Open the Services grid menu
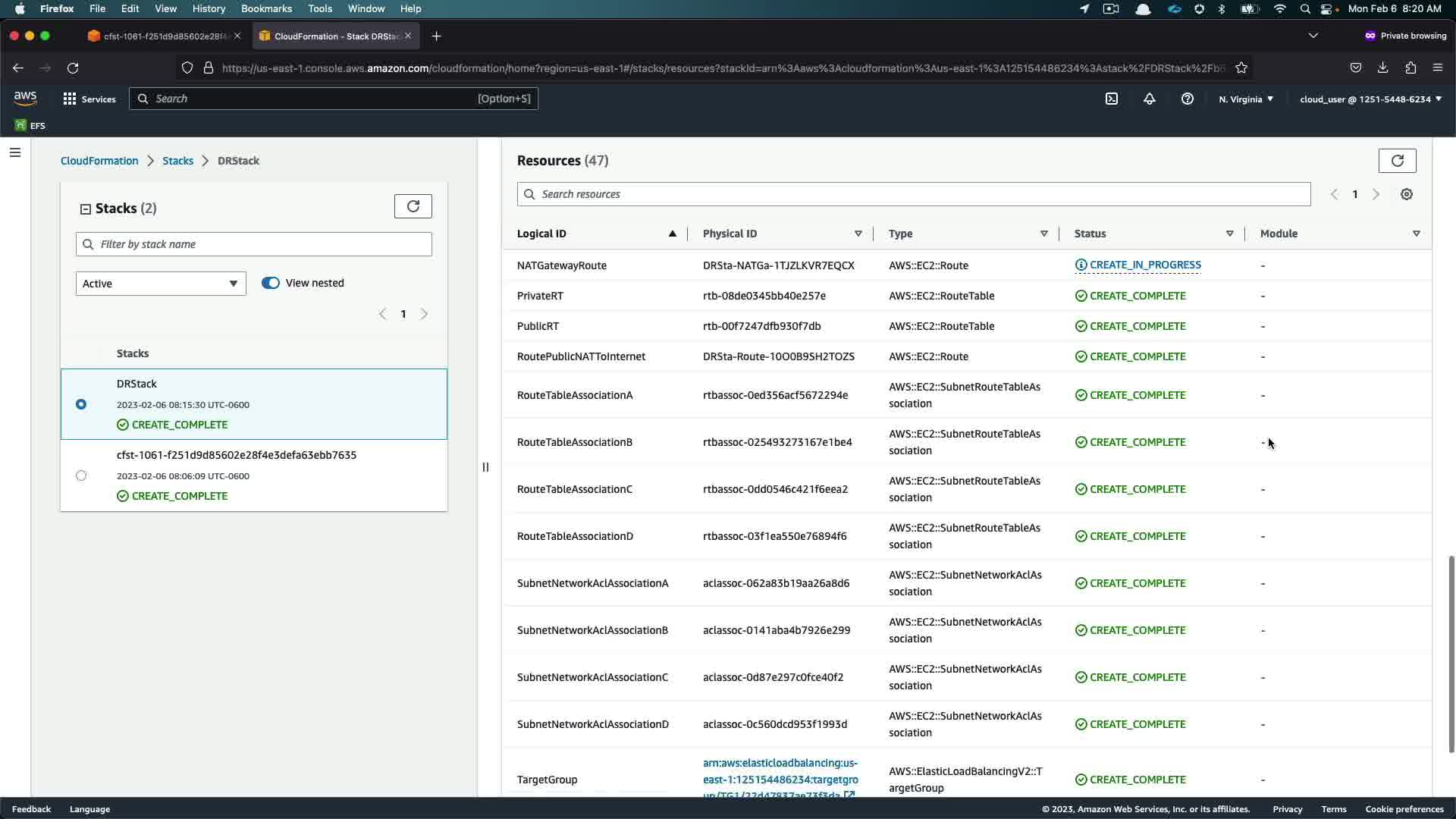The width and height of the screenshot is (1456, 819). click(89, 99)
